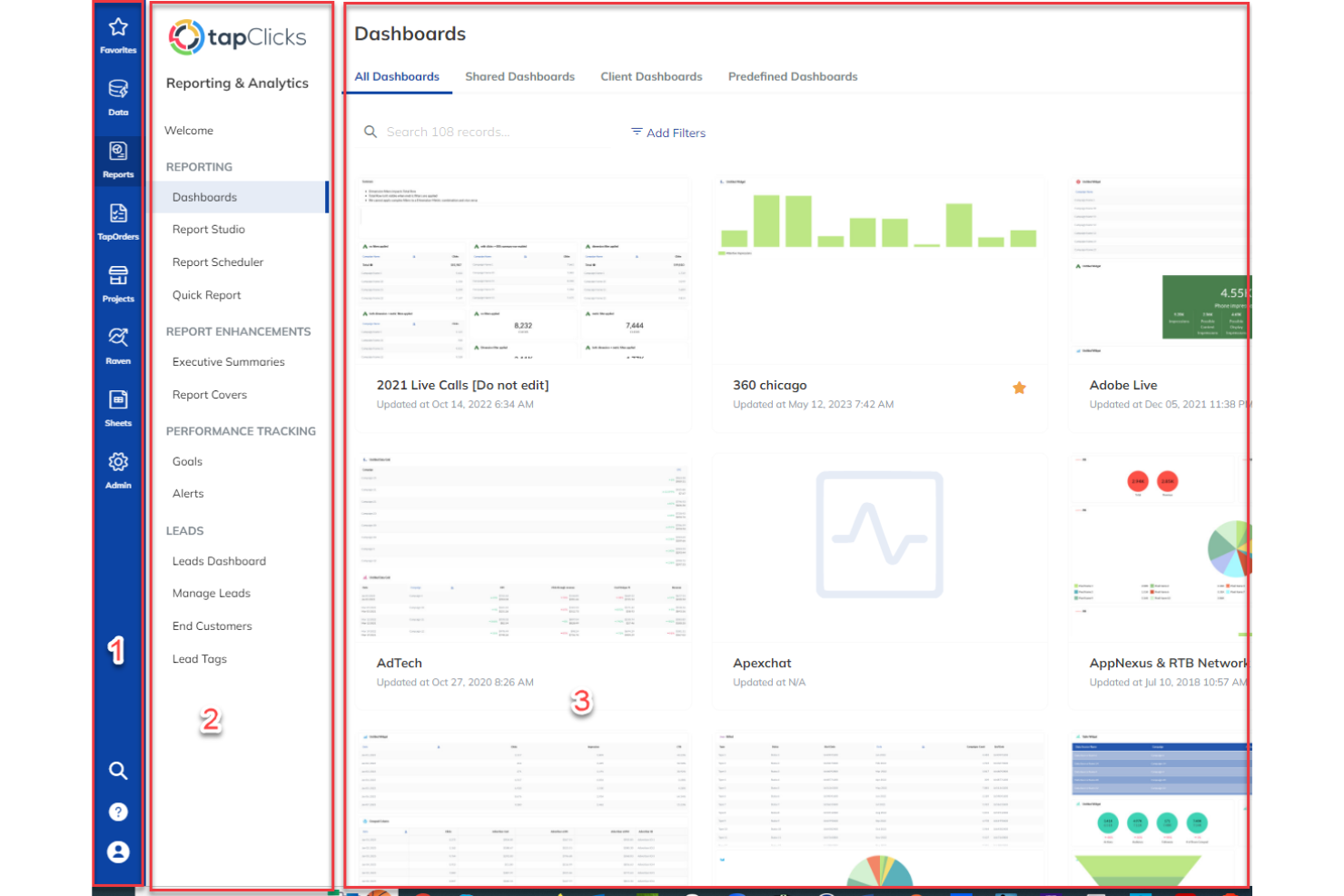This screenshot has width=1344, height=896.
Task: Click the 2021 Live Calls [Do not edit] title
Action: (462, 385)
